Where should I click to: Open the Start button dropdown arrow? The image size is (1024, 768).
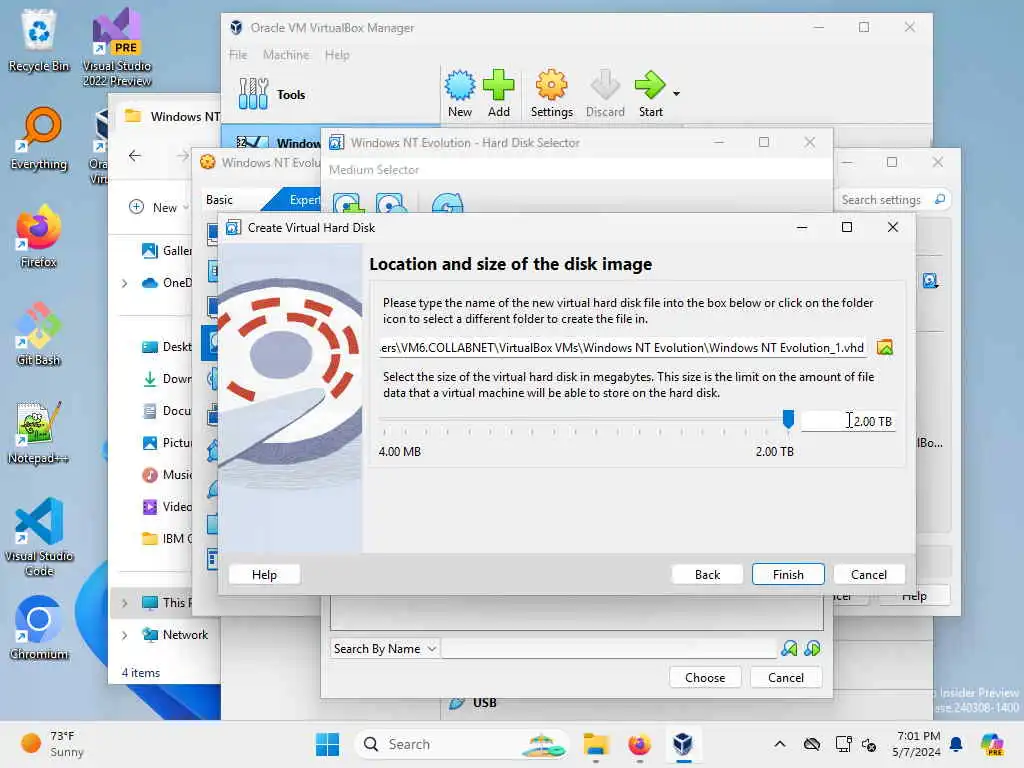(677, 93)
